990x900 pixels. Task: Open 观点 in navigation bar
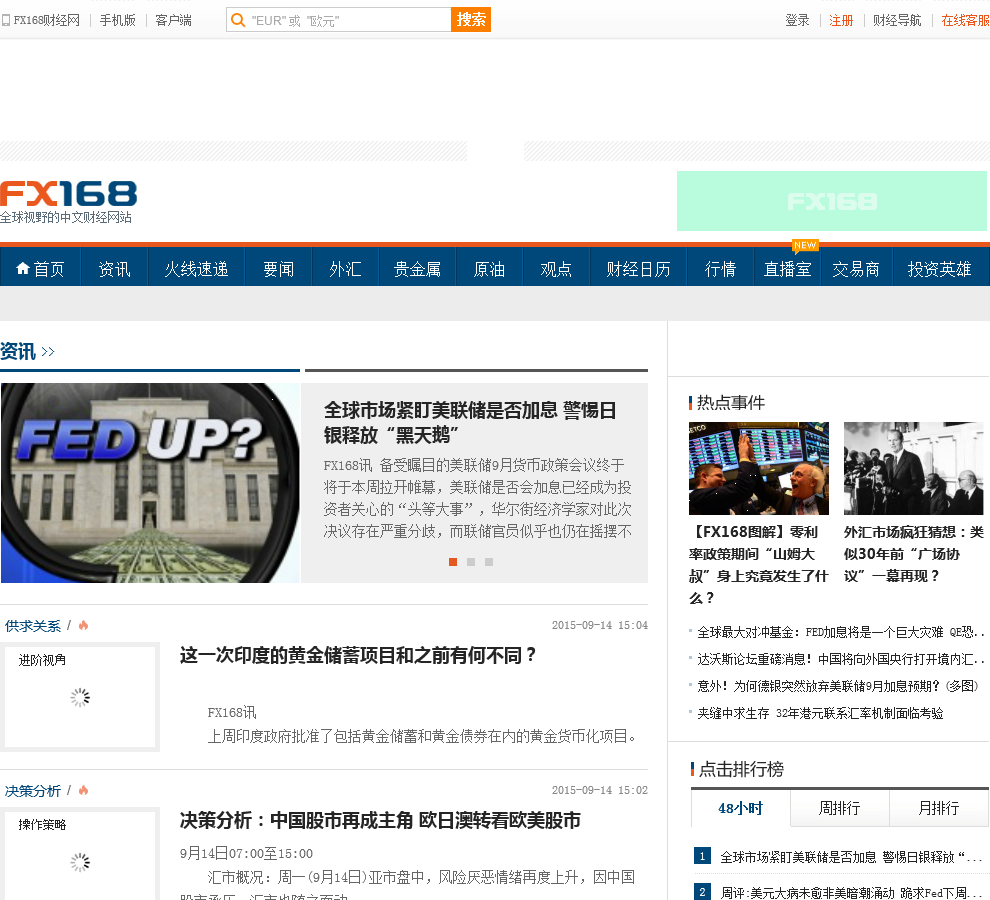pos(556,269)
